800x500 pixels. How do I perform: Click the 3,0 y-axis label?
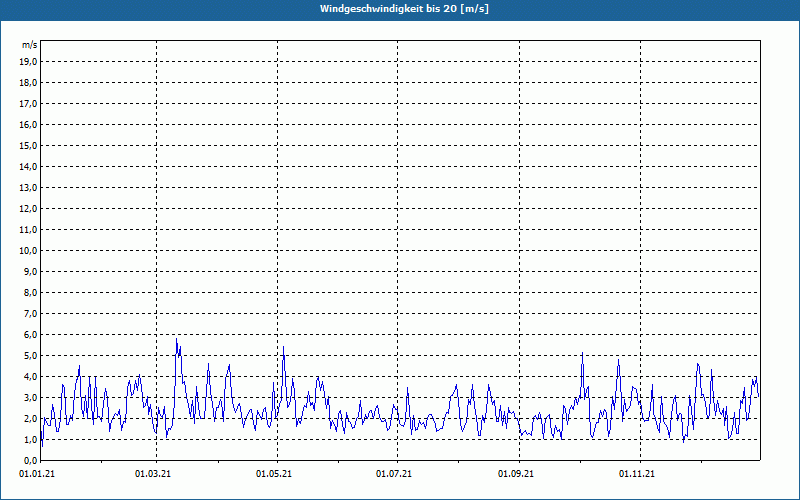[31, 397]
